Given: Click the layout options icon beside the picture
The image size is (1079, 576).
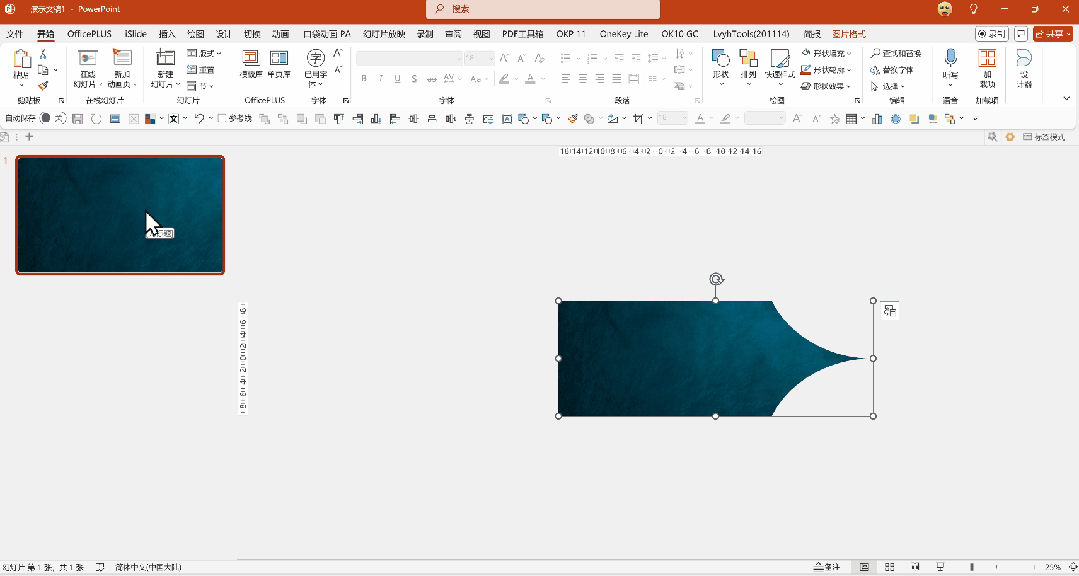Looking at the screenshot, I should (x=890, y=311).
